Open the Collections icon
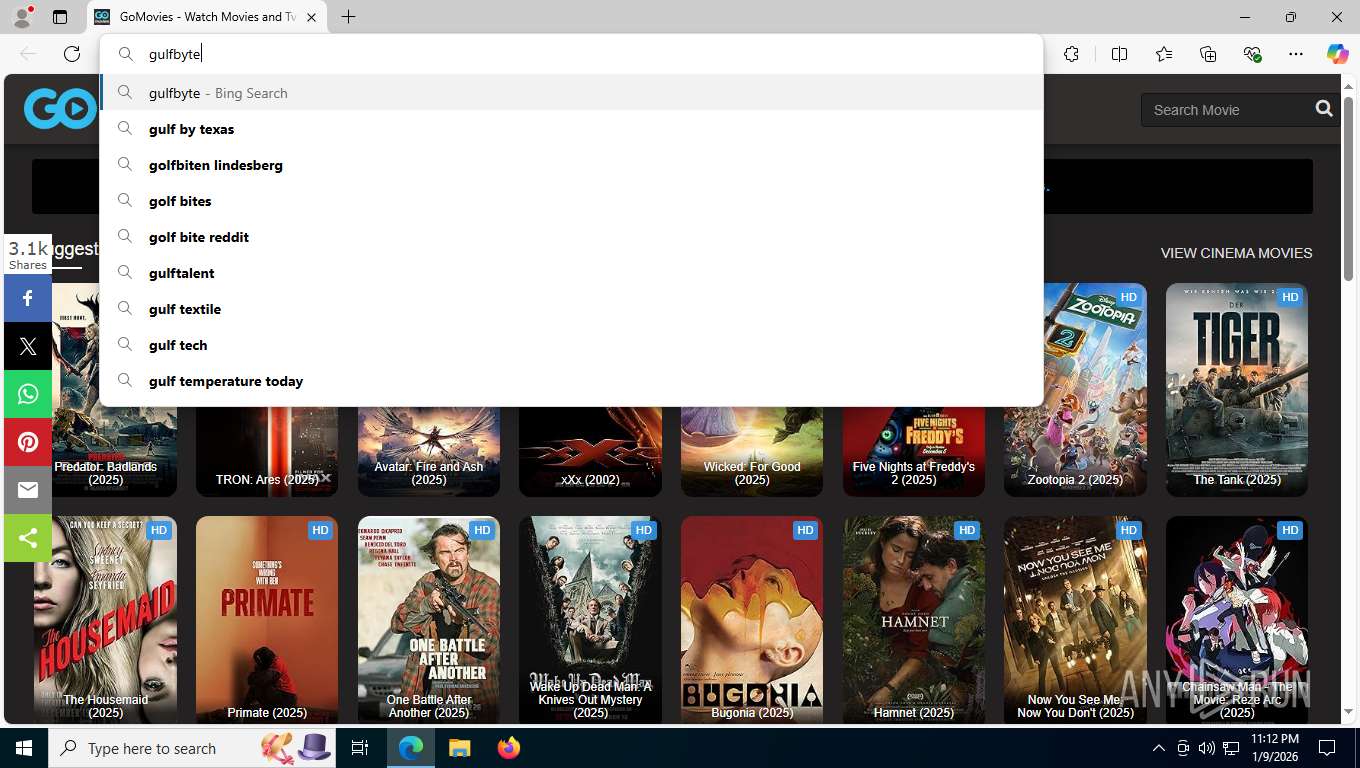1360x768 pixels. coord(1208,54)
